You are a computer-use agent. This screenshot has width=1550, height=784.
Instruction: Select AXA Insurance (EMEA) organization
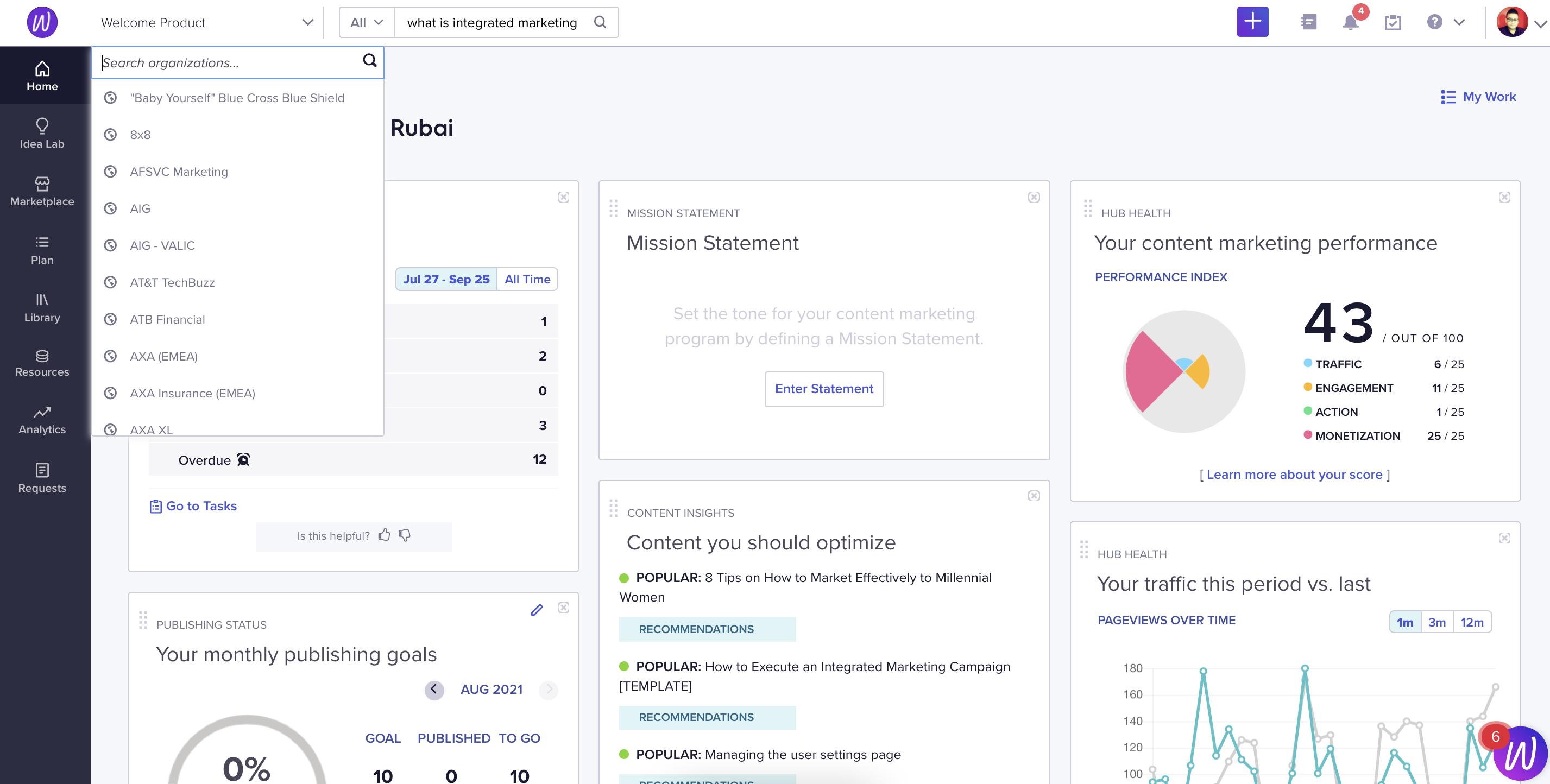tap(237, 393)
